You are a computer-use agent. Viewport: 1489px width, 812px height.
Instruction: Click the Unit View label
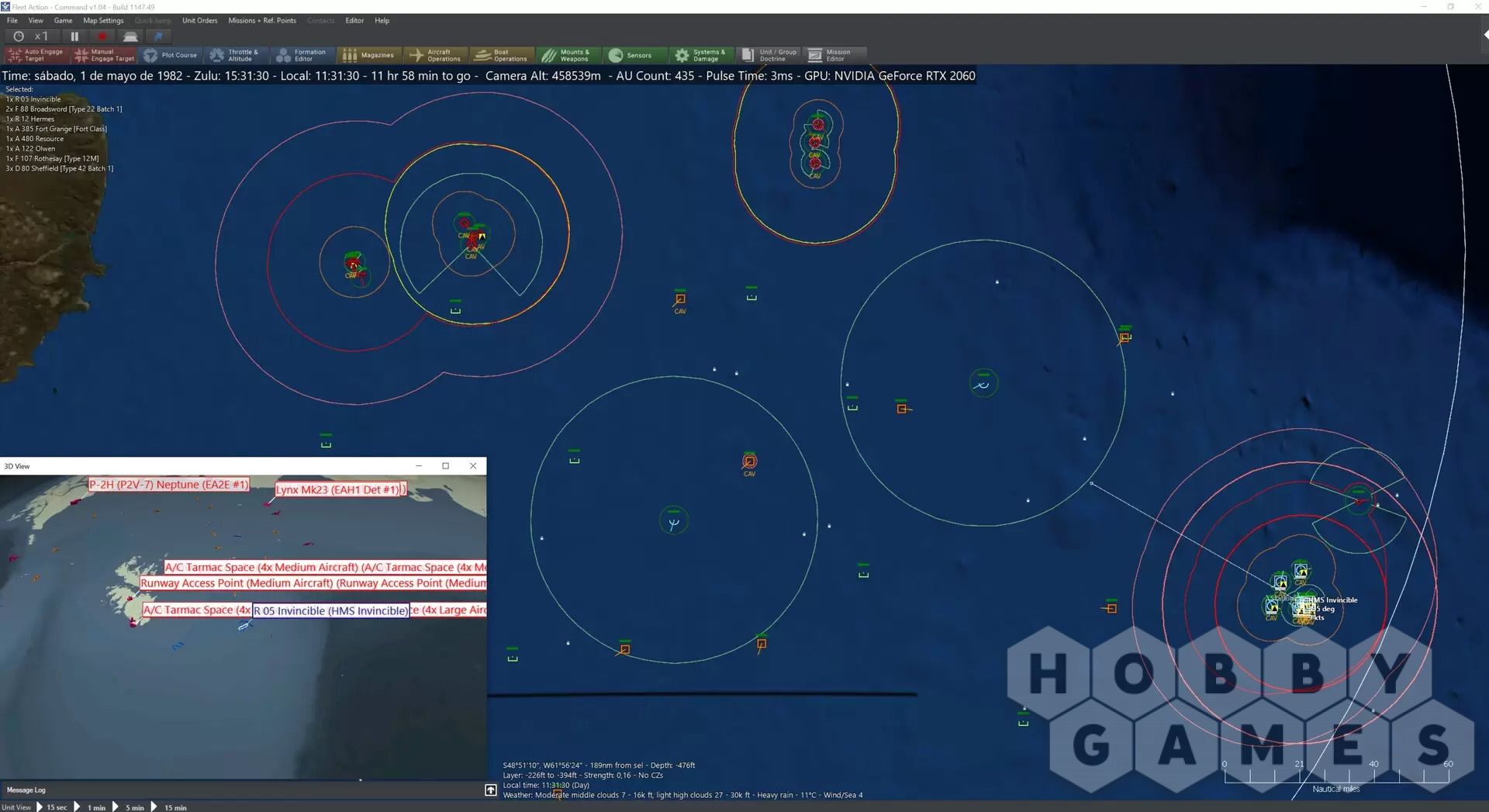click(16, 807)
